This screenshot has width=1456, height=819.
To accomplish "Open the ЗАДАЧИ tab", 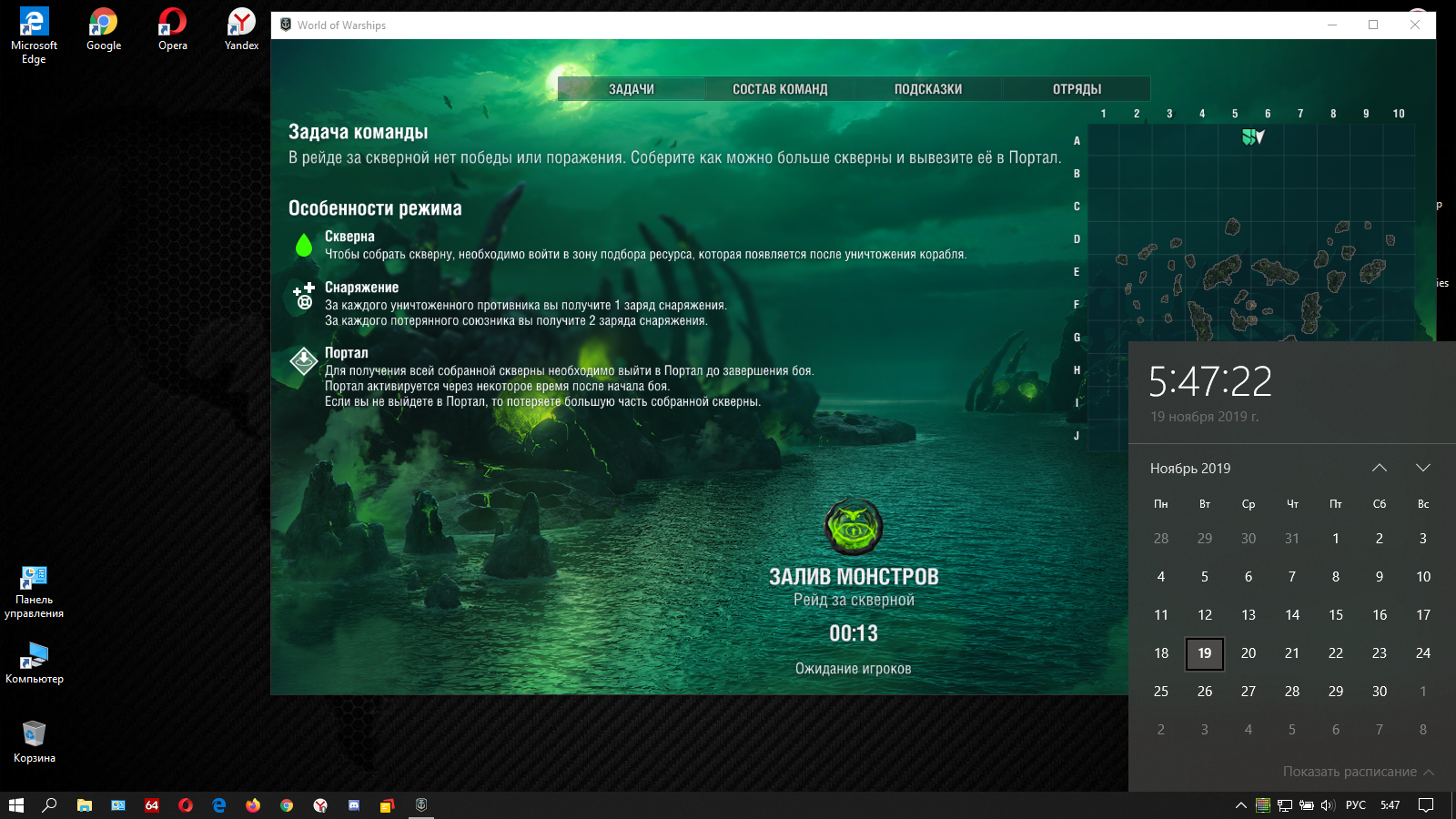I will (632, 89).
